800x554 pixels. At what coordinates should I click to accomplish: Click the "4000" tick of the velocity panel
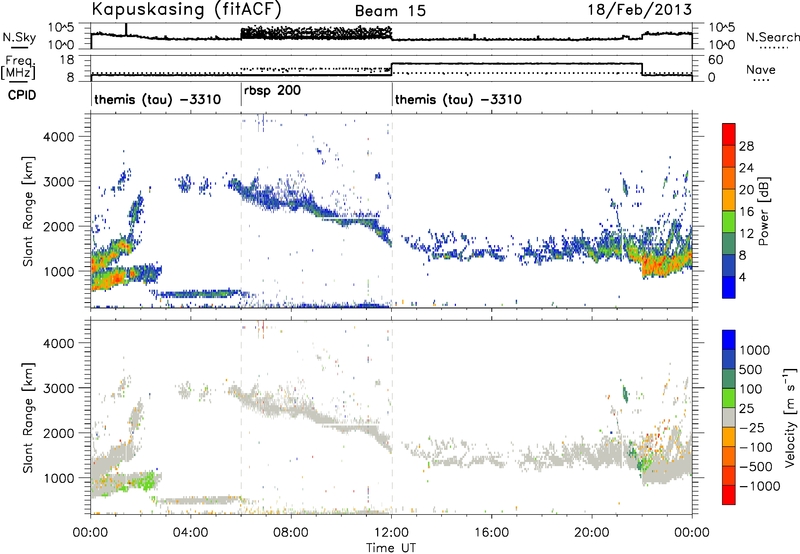coord(58,343)
